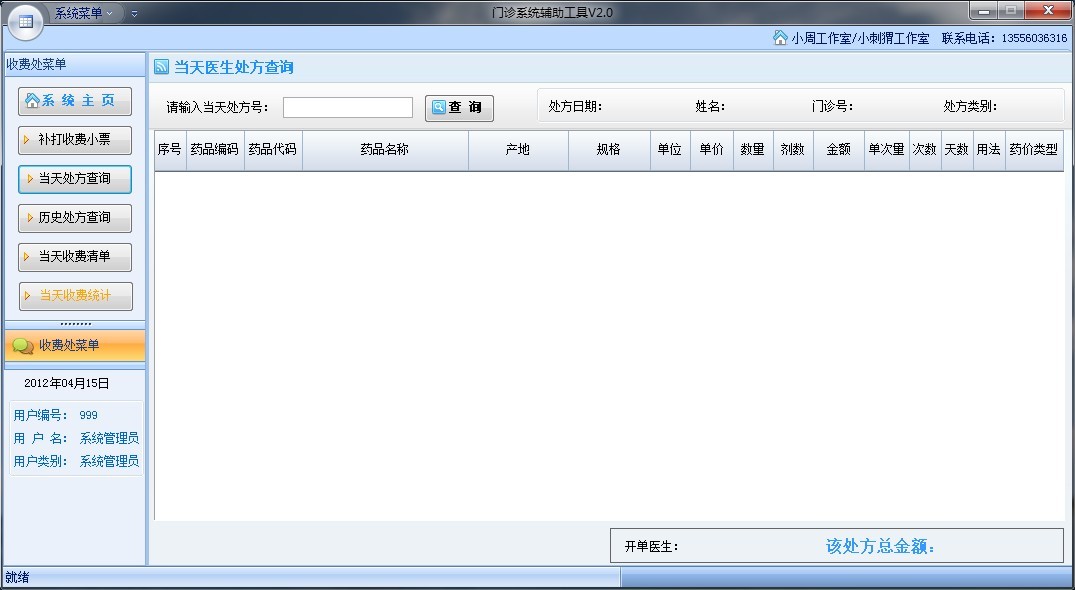The height and width of the screenshot is (590, 1075).
Task: Sort by 药品编码 column header
Action: 215,149
